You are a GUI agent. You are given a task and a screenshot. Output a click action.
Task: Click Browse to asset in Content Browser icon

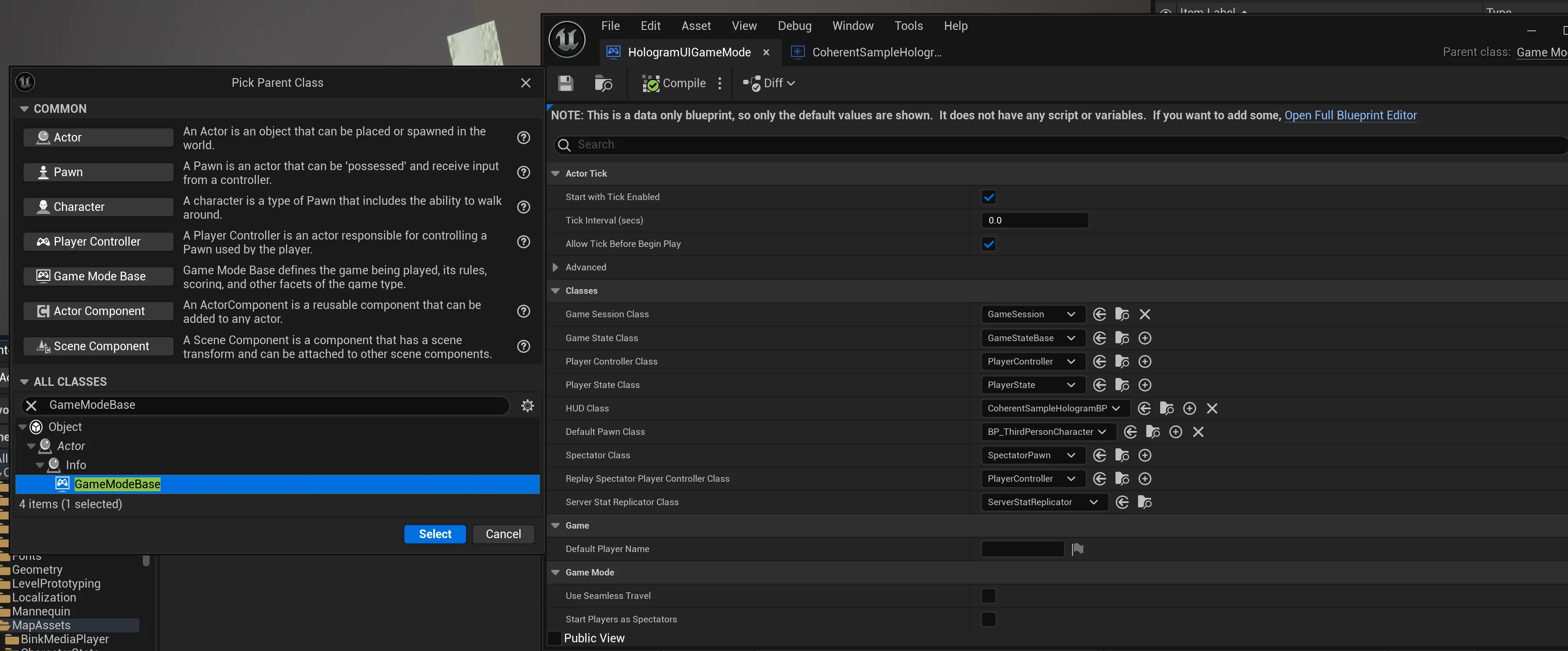[x=603, y=83]
